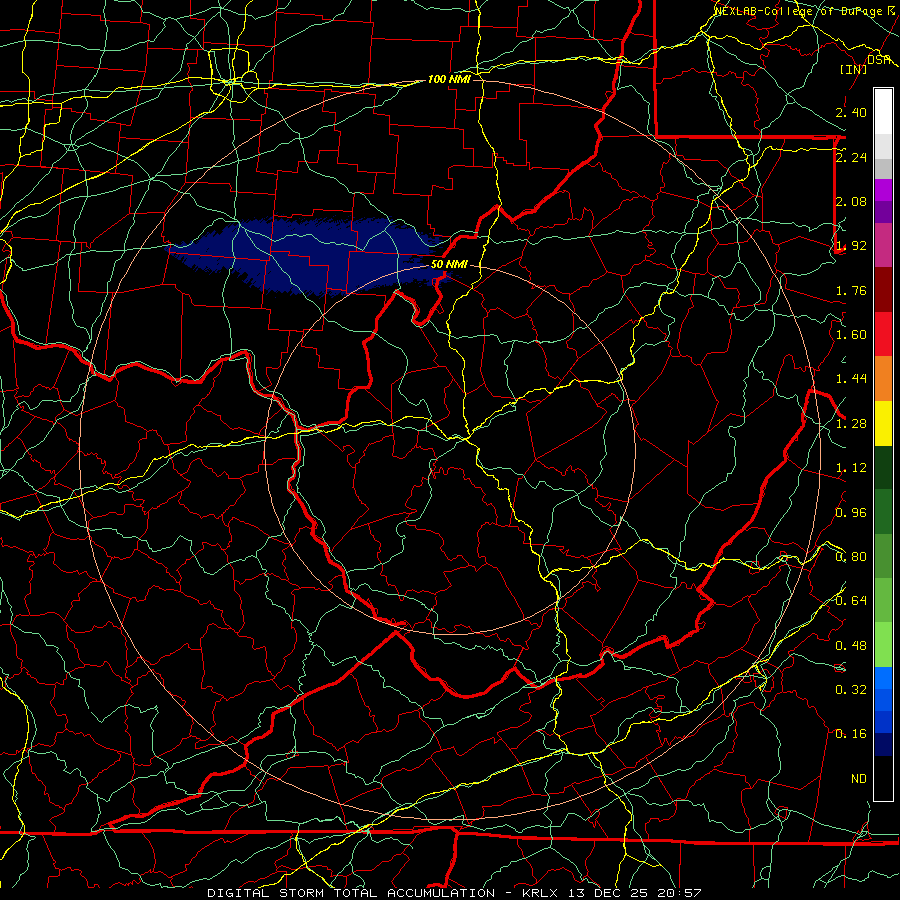Click the 1.28 legend value
The image size is (900, 900).
851,424
